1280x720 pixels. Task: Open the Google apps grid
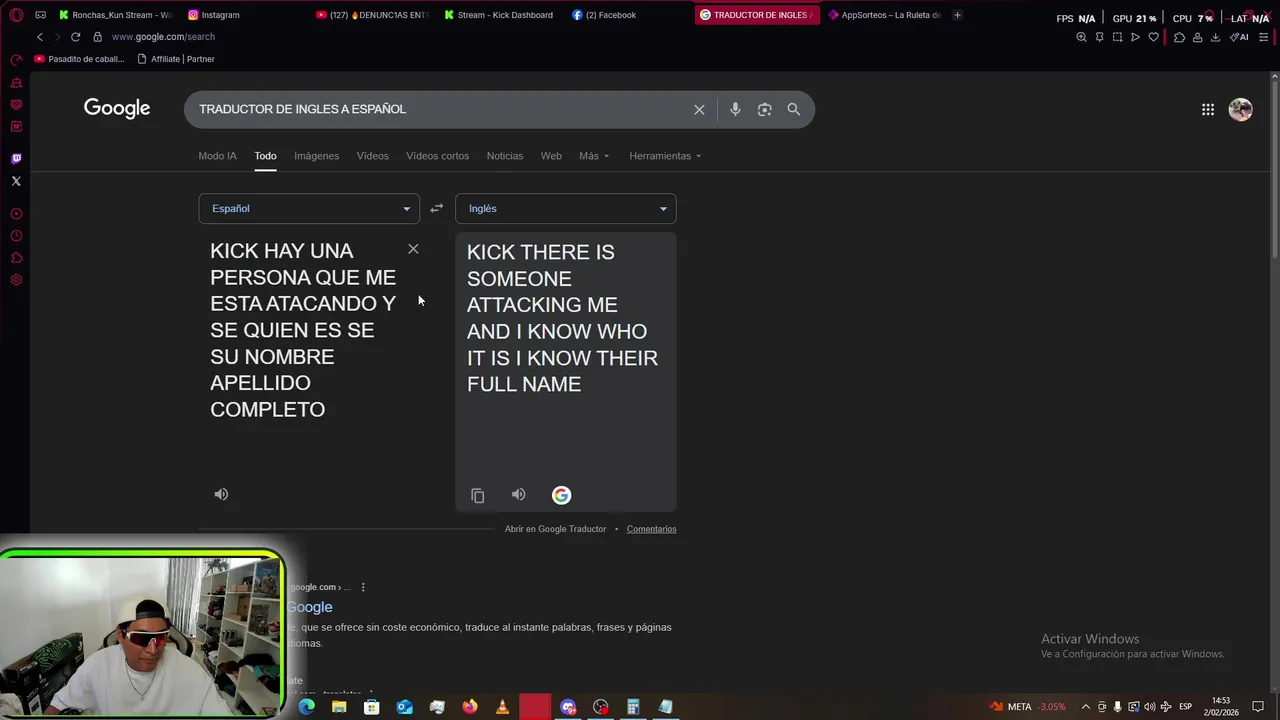tap(1208, 109)
